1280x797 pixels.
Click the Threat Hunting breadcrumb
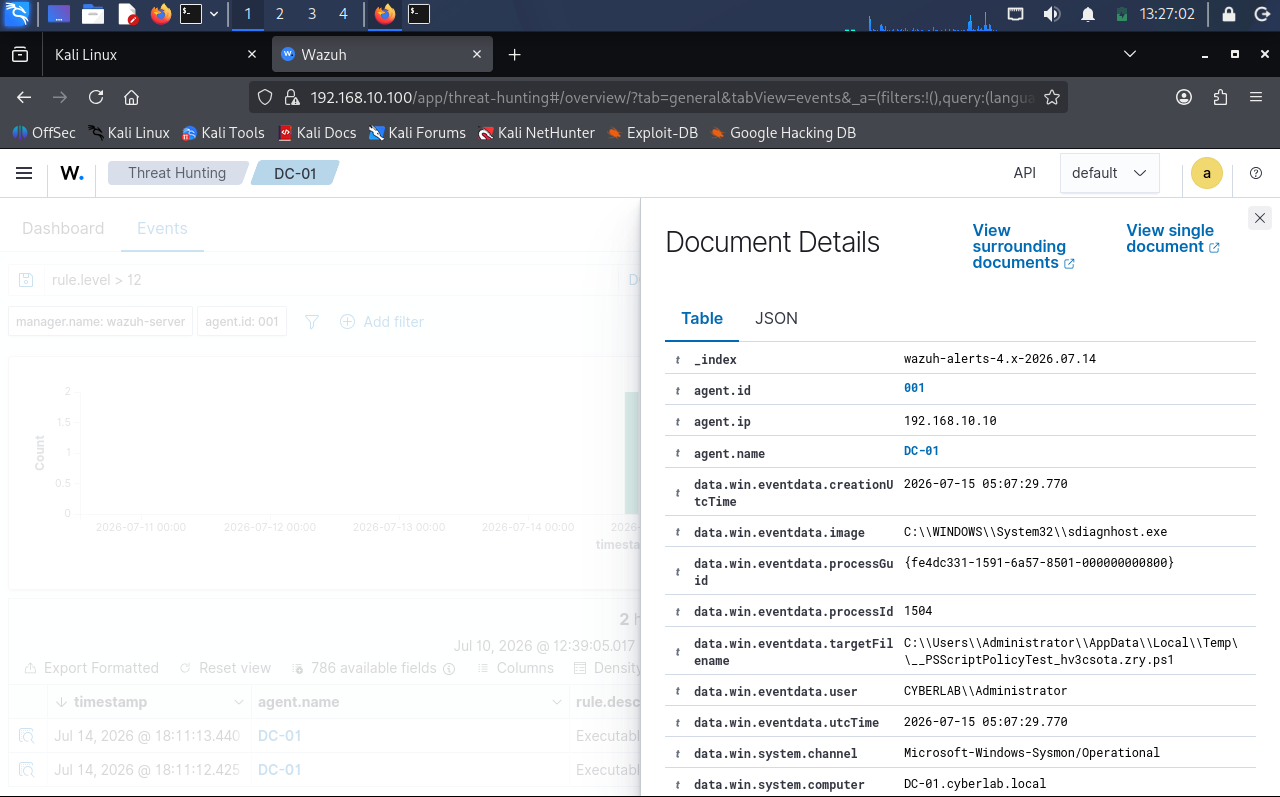(177, 173)
